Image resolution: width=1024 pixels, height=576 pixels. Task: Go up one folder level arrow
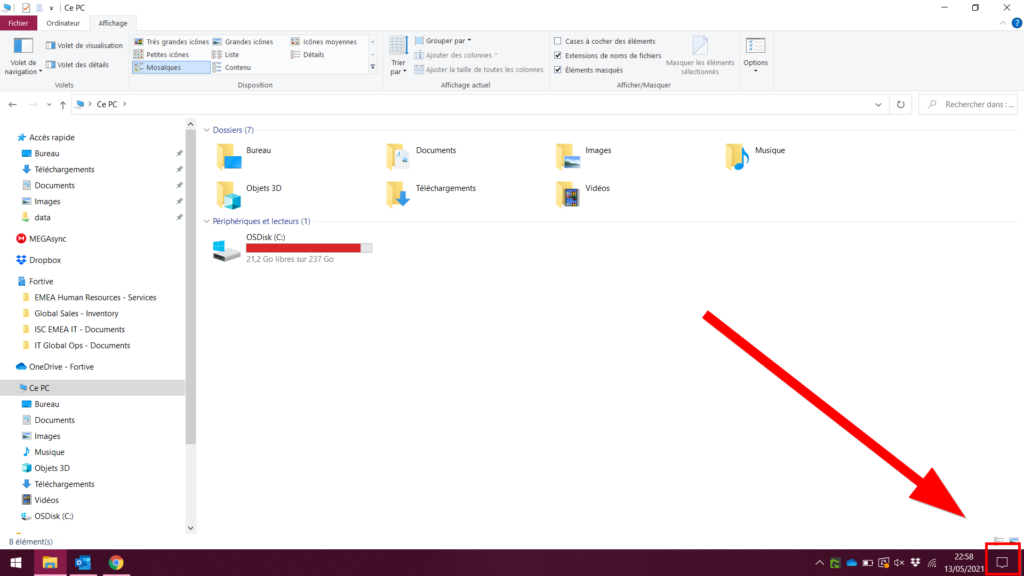[62, 104]
